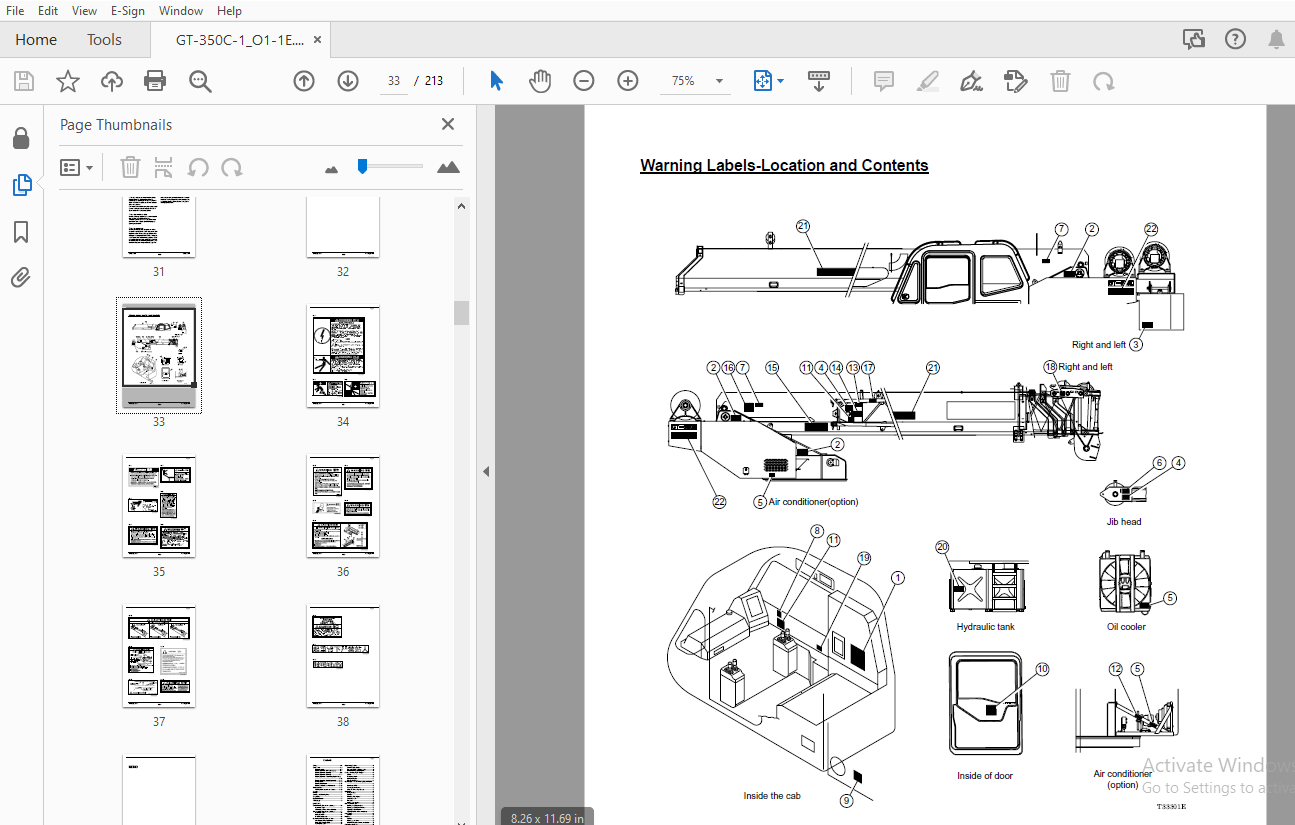Click the Save file icon
Screen dimensions: 1295x825
tap(23, 81)
